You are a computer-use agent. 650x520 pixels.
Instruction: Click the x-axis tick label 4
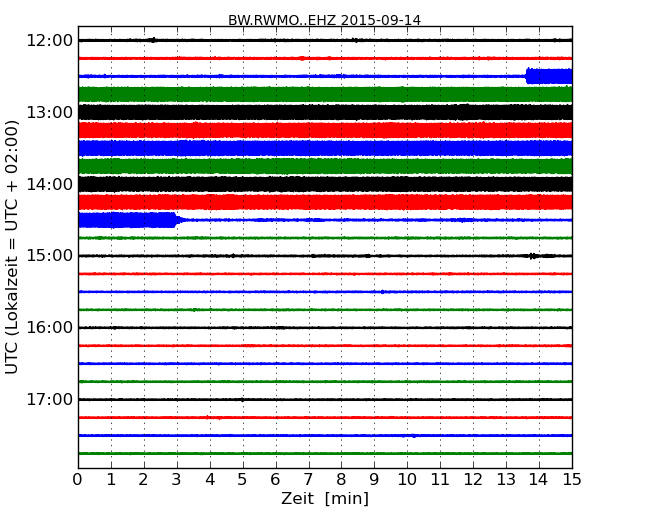[x=210, y=480]
